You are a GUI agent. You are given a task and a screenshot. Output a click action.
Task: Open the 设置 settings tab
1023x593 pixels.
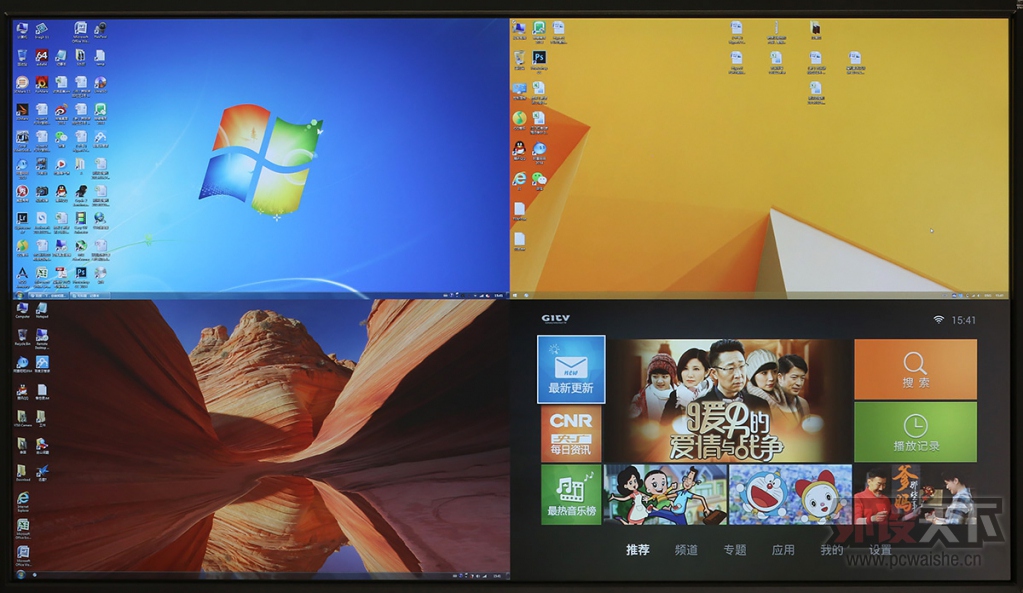pos(880,550)
